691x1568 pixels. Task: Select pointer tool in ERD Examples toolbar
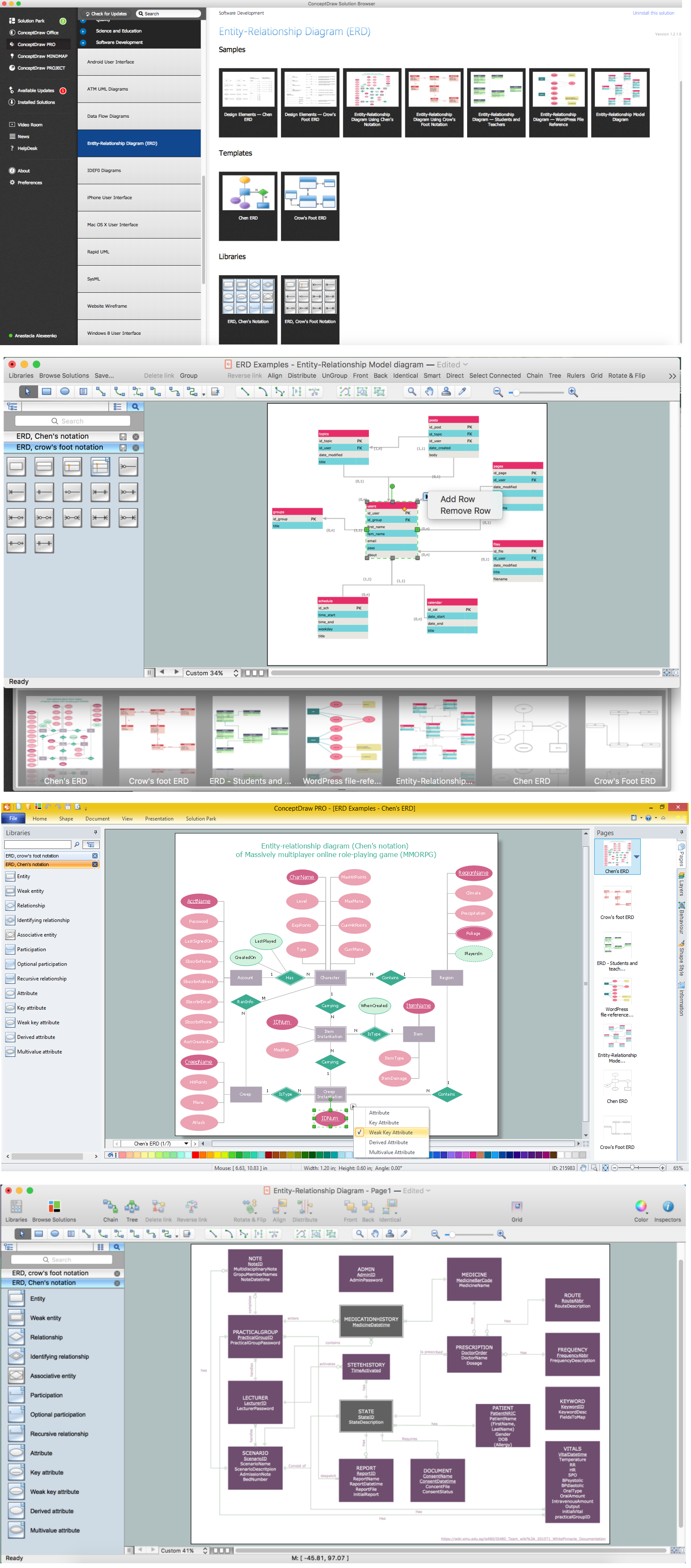tap(28, 392)
